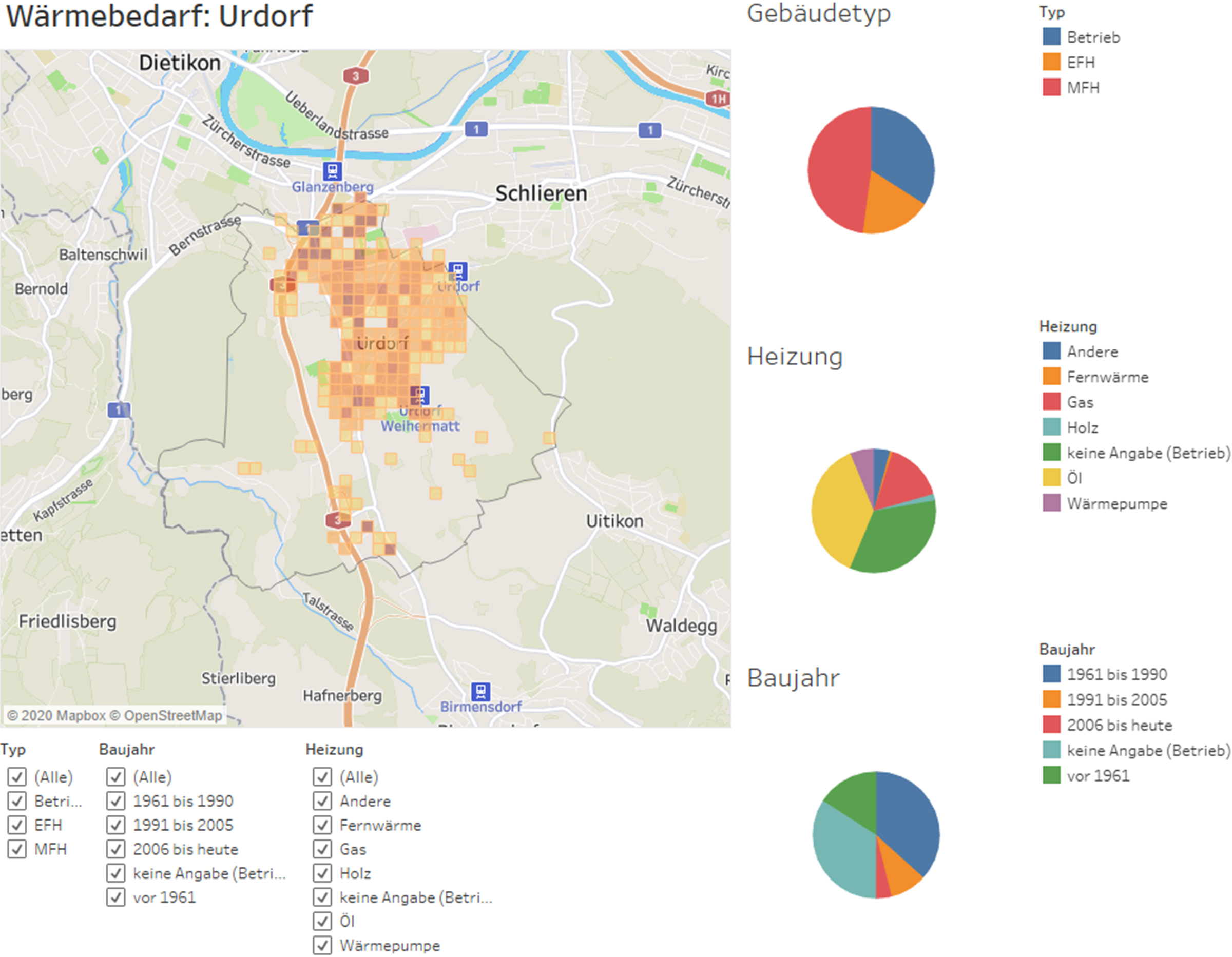The height and width of the screenshot is (957, 1232).
Task: Click the Glanzenberg train station icon
Action: (x=332, y=171)
